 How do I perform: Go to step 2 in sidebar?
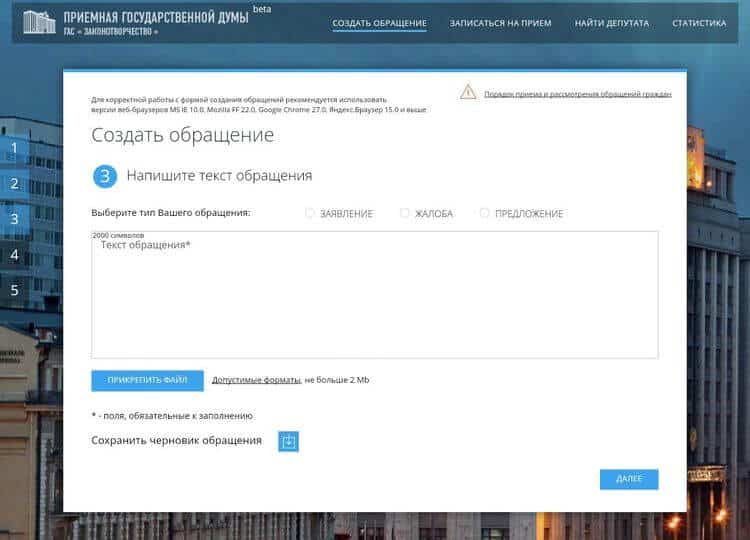14,184
